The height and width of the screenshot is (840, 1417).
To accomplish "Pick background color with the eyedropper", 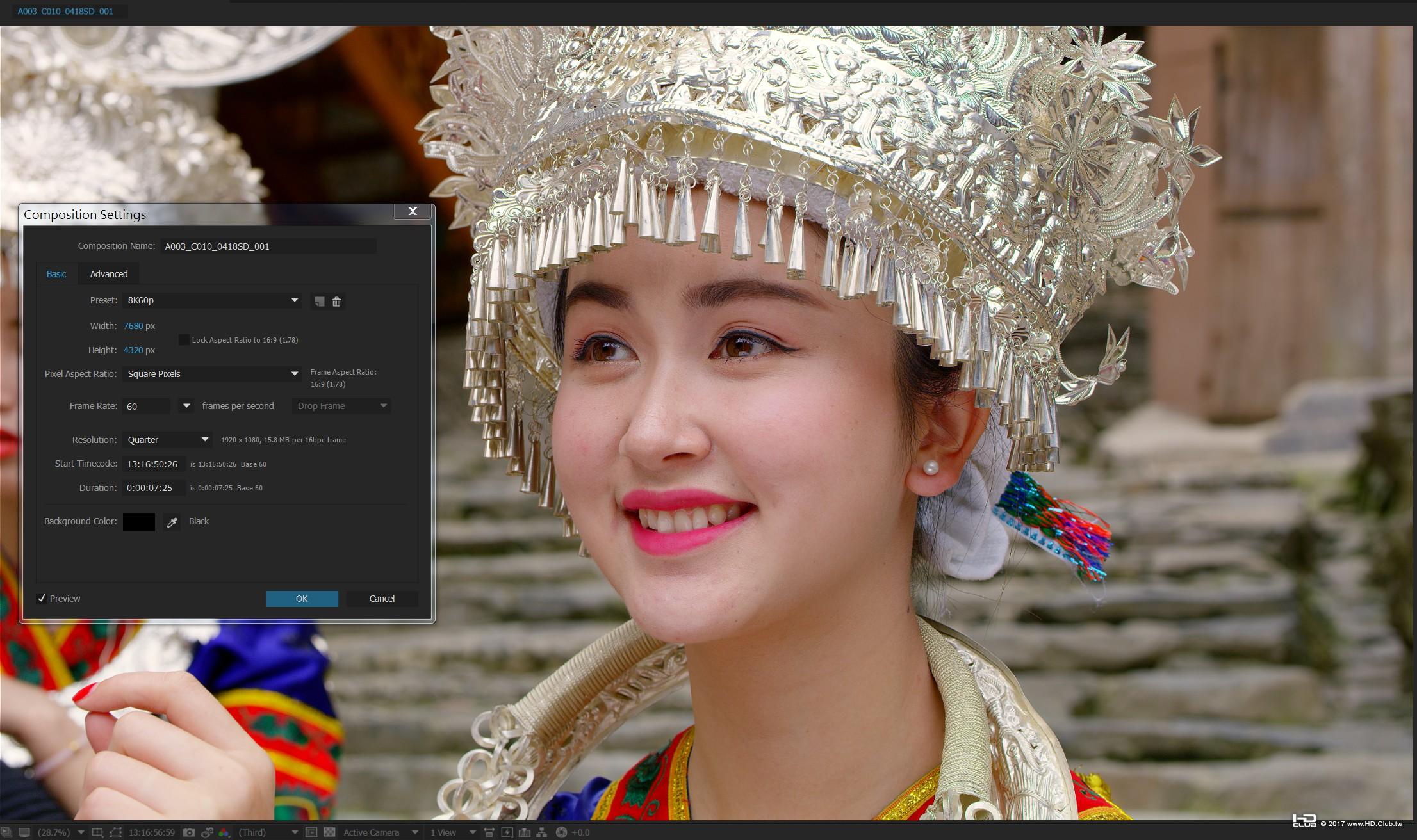I will point(172,522).
